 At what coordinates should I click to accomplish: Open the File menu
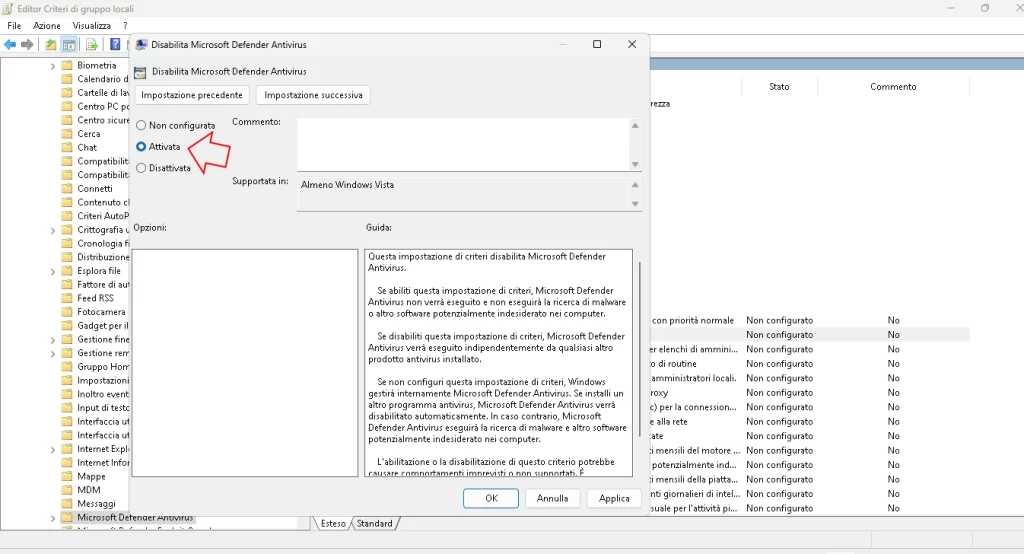tap(14, 25)
